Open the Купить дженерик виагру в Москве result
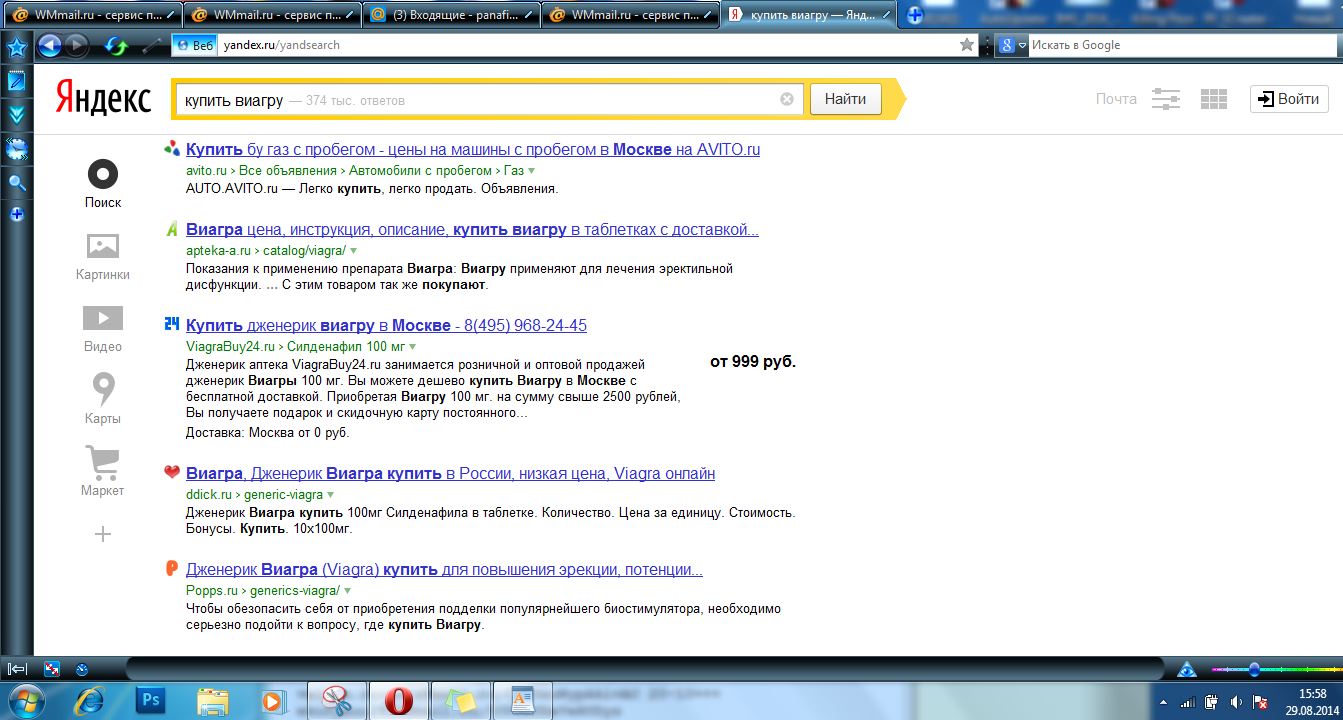 [x=386, y=326]
